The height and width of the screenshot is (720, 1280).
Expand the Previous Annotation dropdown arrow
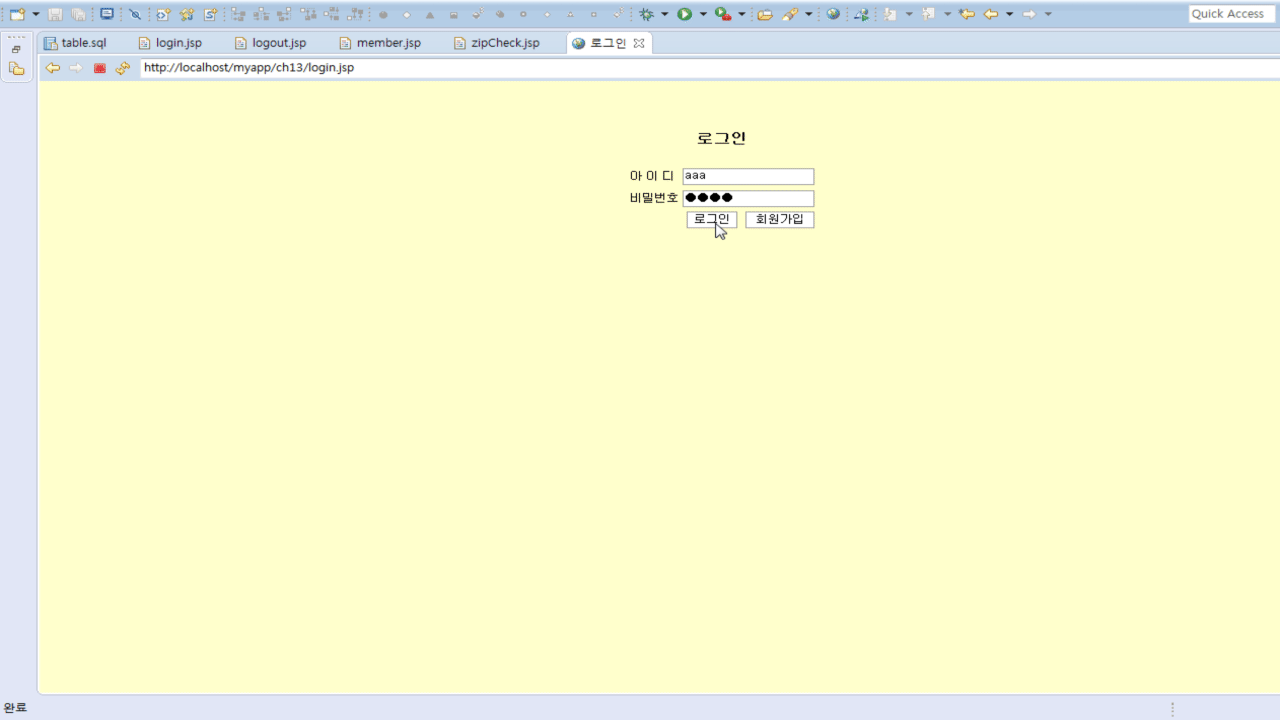pyautogui.click(x=947, y=14)
